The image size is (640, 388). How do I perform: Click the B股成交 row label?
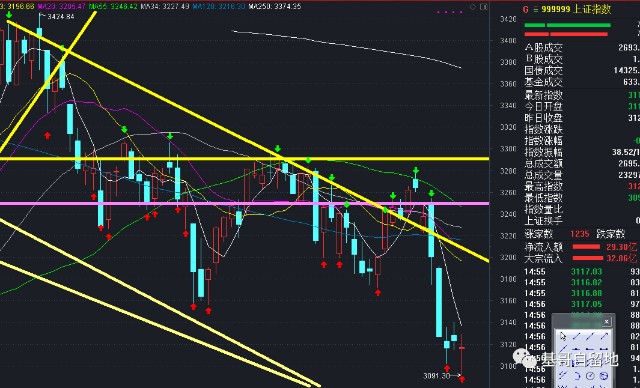(544, 59)
